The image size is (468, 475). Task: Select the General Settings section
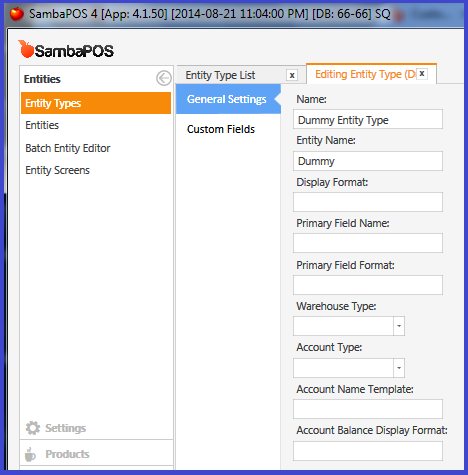227,99
